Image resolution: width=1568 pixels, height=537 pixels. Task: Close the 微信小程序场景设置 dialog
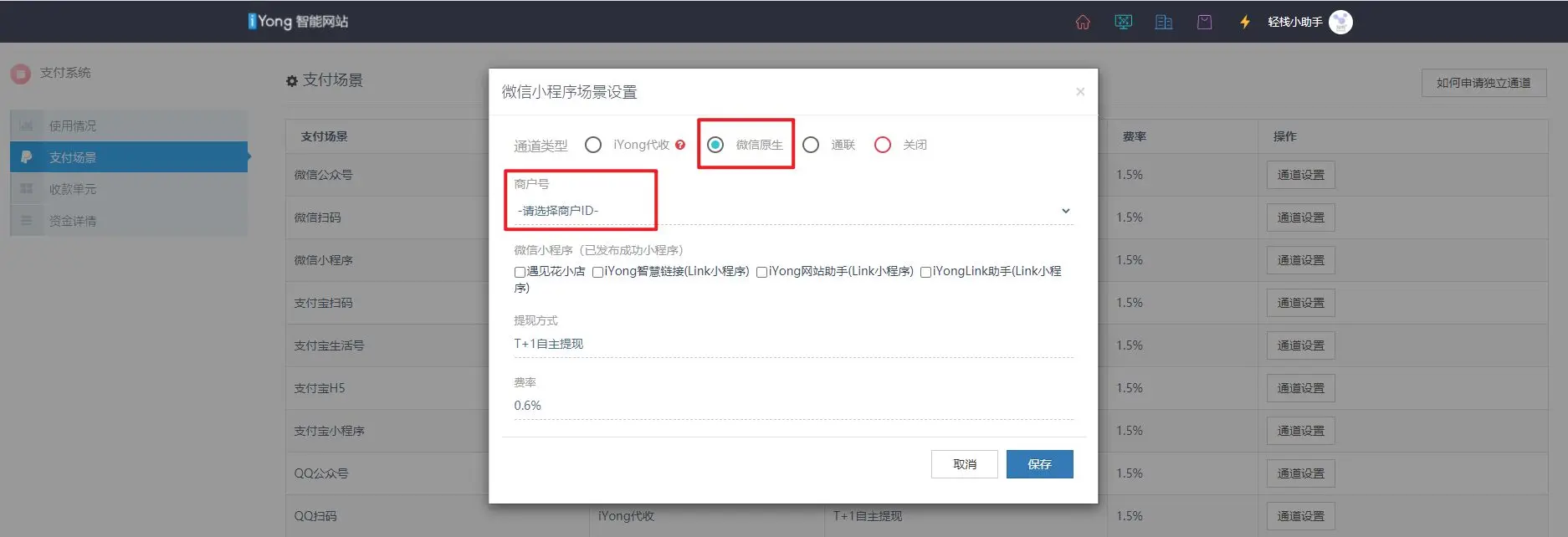pyautogui.click(x=1080, y=92)
